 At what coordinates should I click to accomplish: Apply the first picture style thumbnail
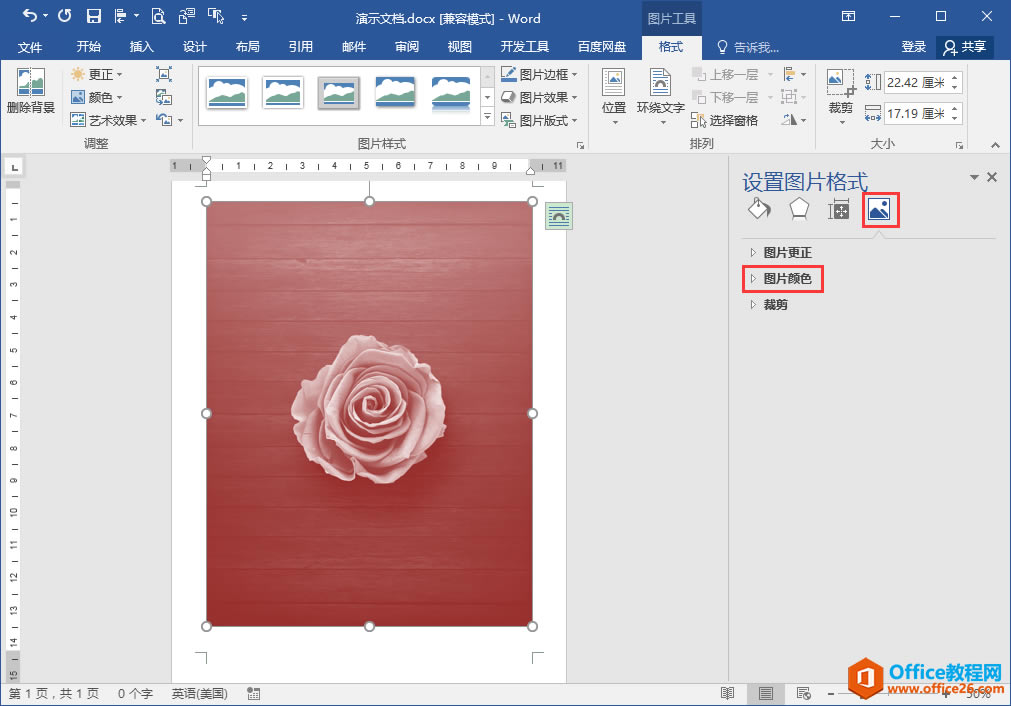[x=226, y=92]
